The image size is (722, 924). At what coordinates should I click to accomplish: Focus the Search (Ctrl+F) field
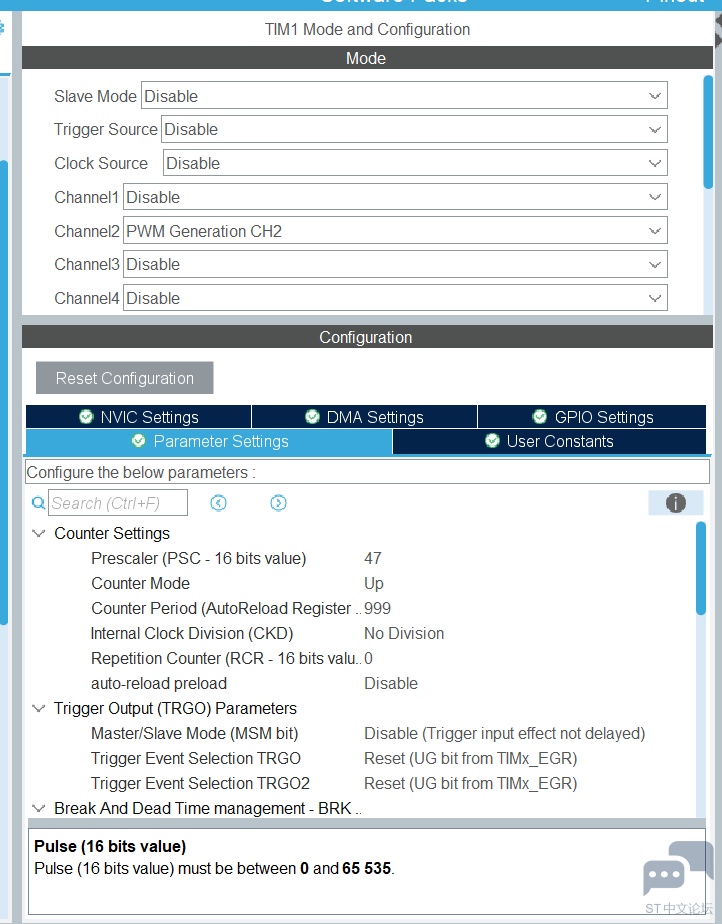[118, 503]
